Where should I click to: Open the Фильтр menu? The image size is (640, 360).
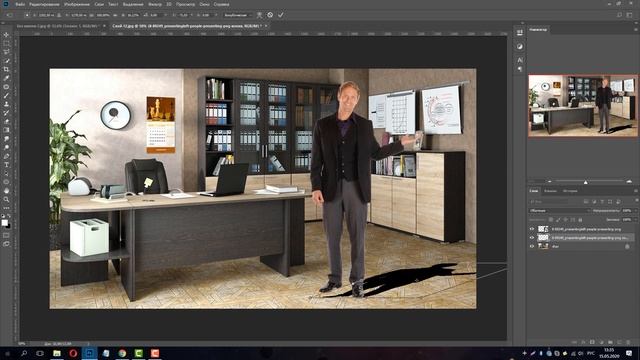tap(155, 4)
